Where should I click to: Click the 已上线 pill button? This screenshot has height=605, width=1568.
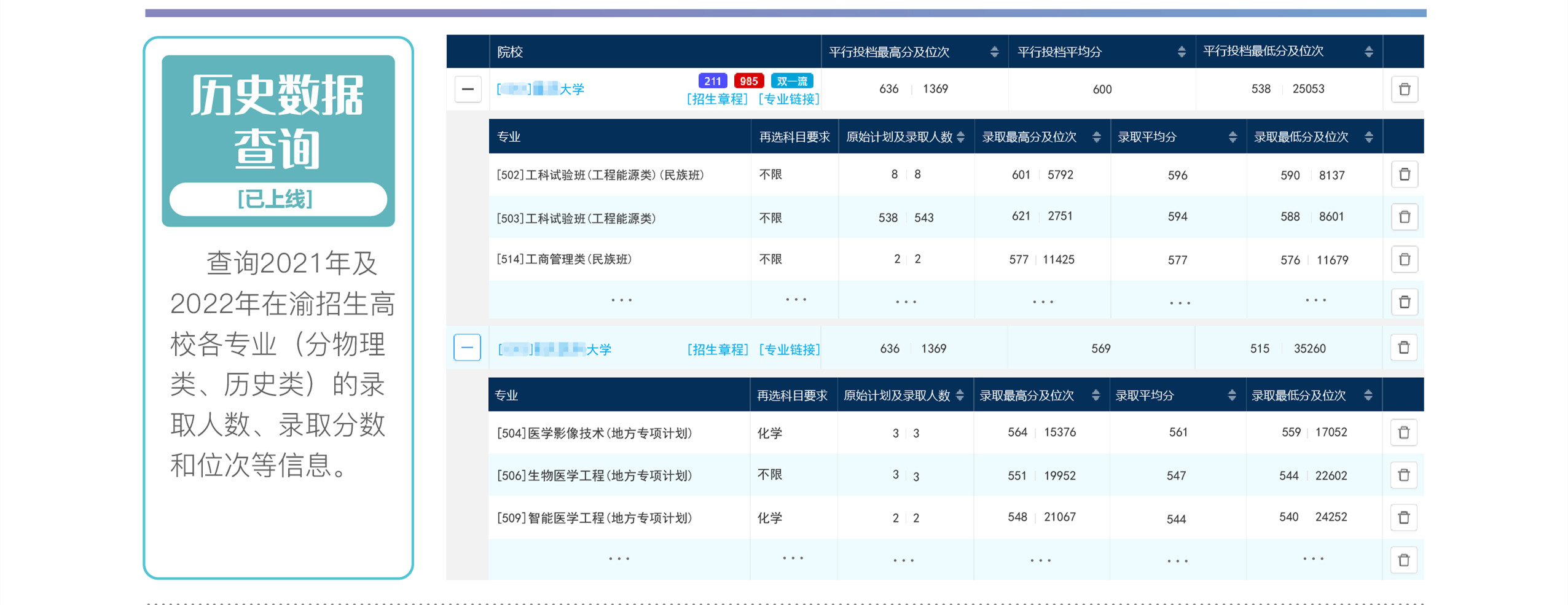pos(278,199)
